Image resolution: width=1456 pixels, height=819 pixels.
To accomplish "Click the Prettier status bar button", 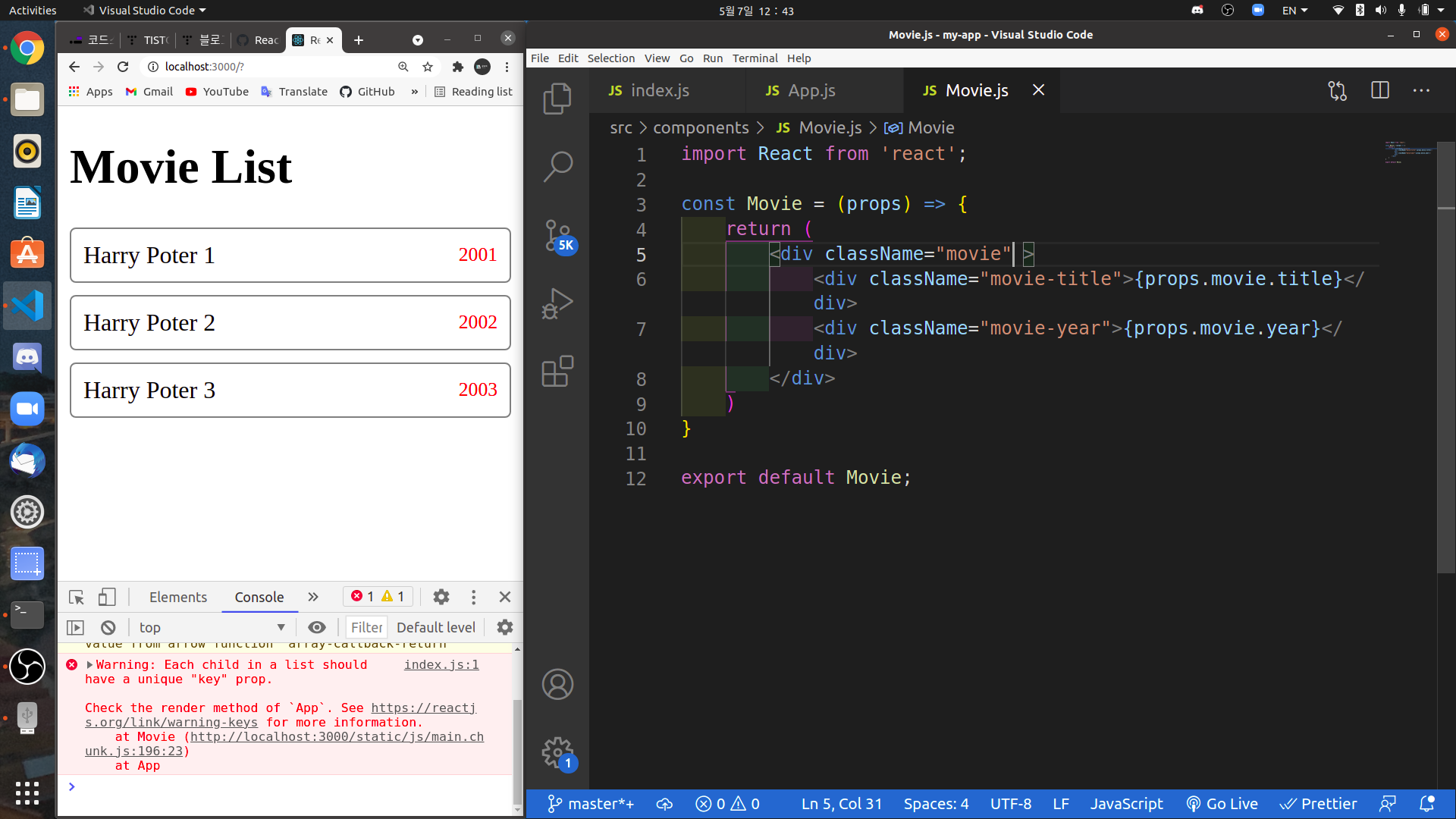I will pyautogui.click(x=1318, y=804).
